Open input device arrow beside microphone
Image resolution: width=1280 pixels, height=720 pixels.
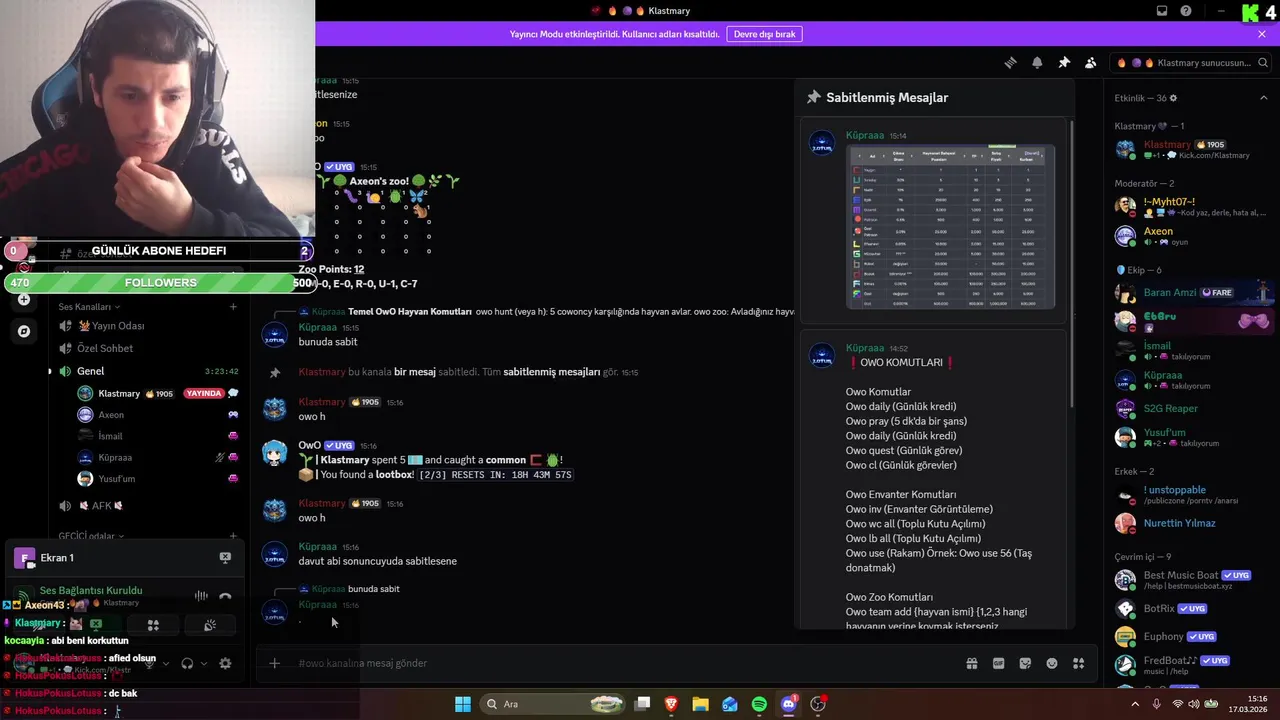[x=166, y=663]
